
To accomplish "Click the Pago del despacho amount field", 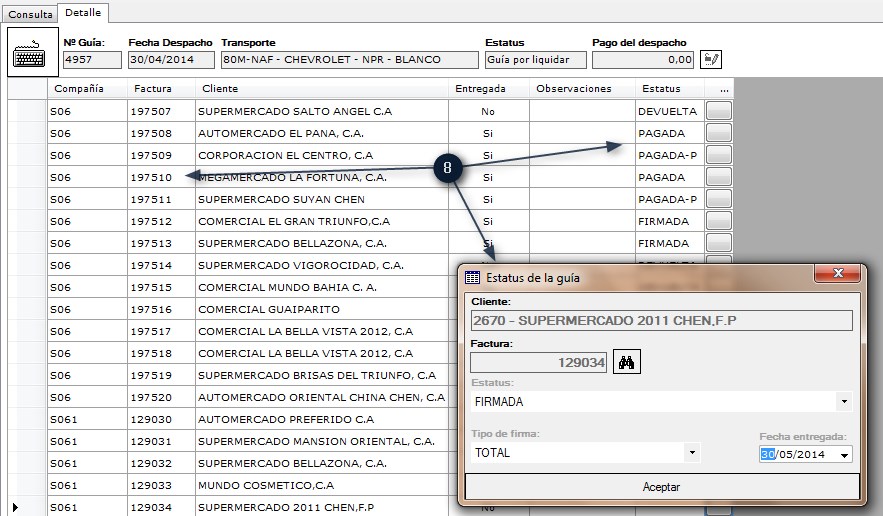I will tap(643, 60).
